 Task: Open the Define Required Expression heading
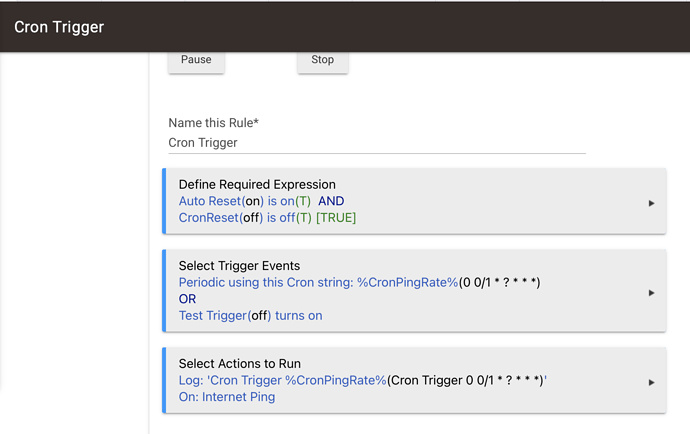[257, 185]
